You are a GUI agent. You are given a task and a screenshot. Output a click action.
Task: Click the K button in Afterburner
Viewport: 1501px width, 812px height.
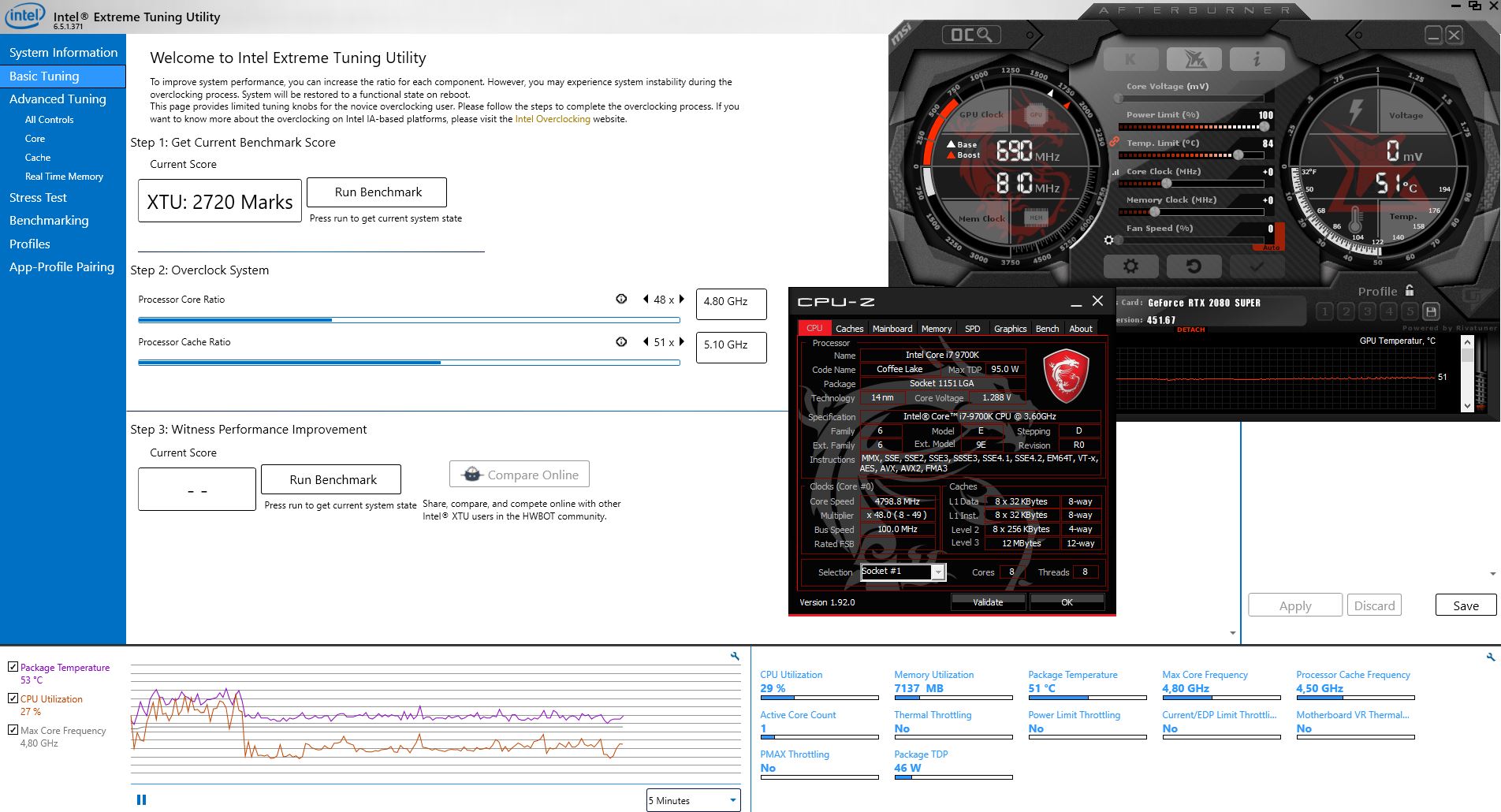point(1130,59)
